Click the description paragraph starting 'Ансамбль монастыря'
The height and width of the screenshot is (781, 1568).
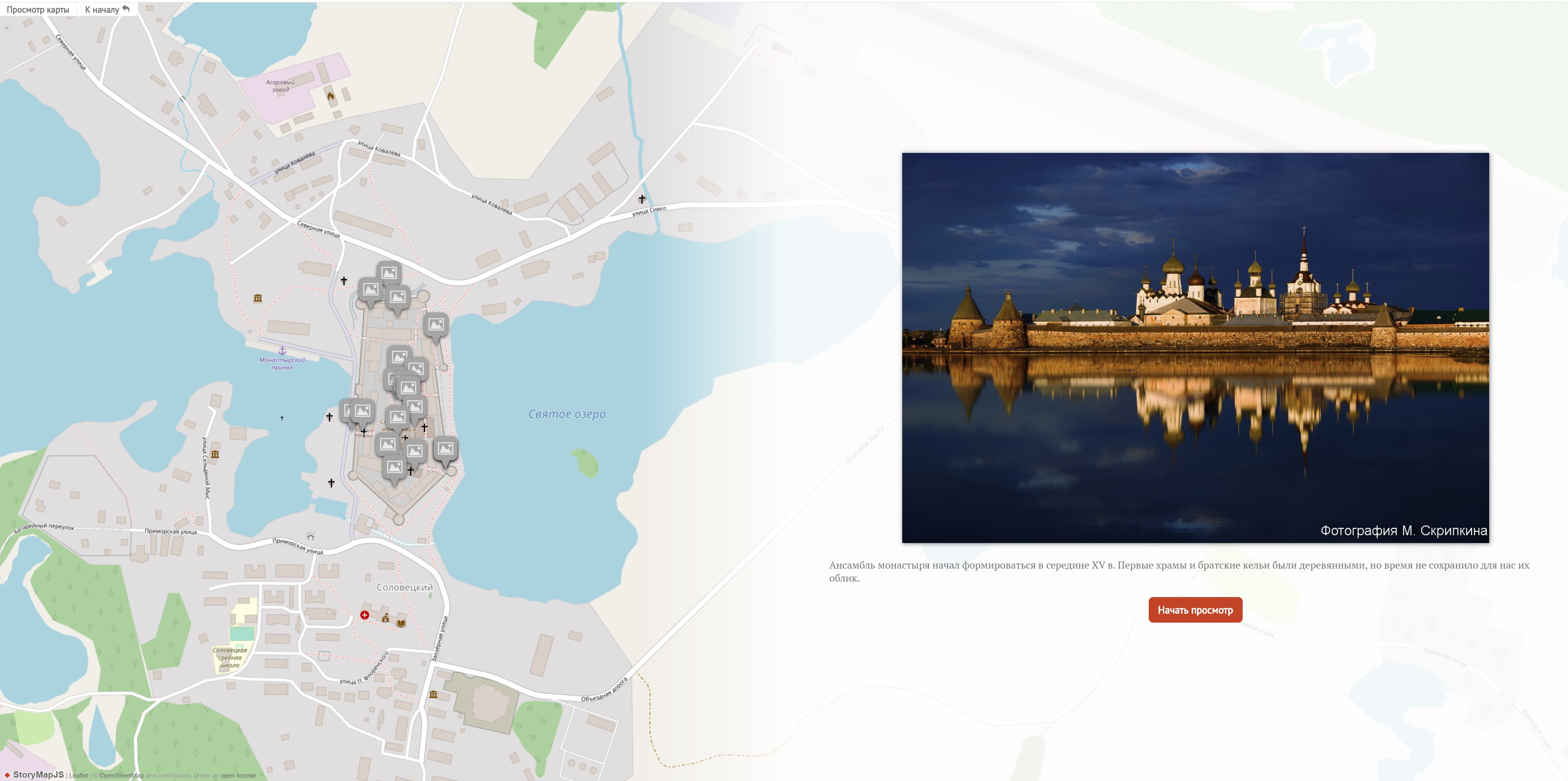click(1179, 571)
